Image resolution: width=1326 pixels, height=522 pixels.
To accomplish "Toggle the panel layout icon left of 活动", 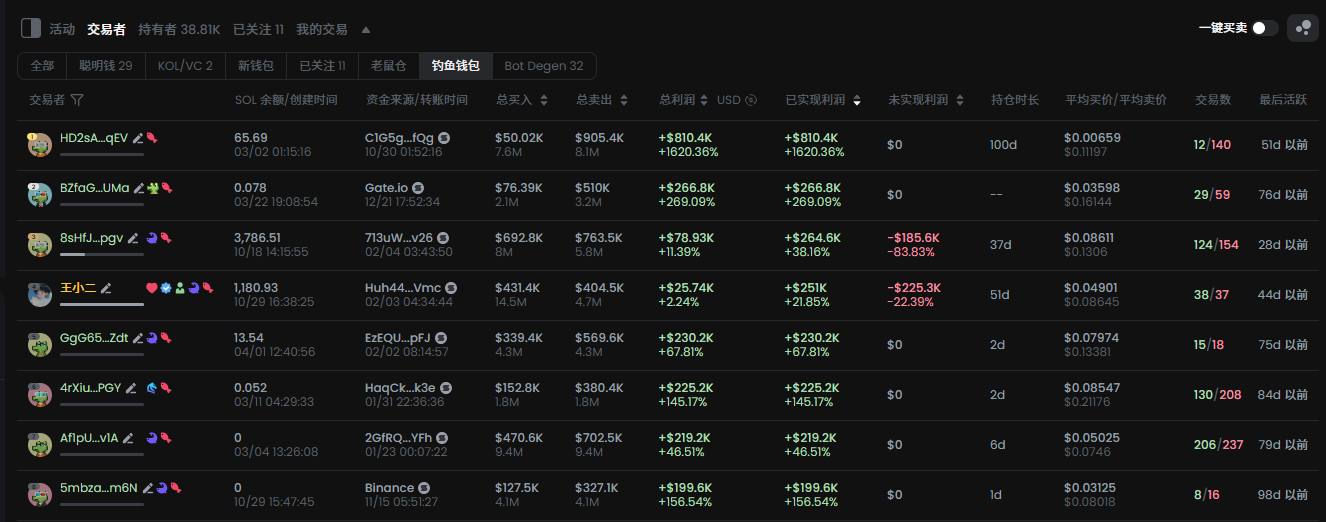I will [x=31, y=29].
